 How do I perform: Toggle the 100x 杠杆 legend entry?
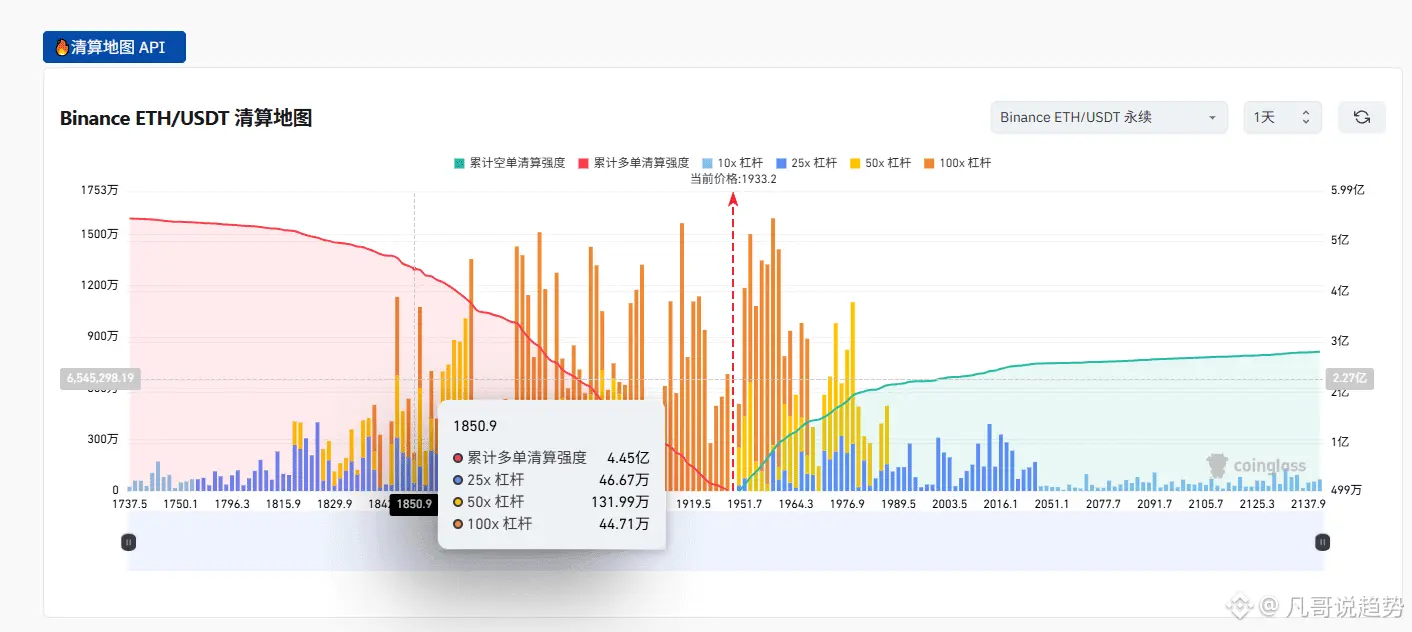point(957,162)
